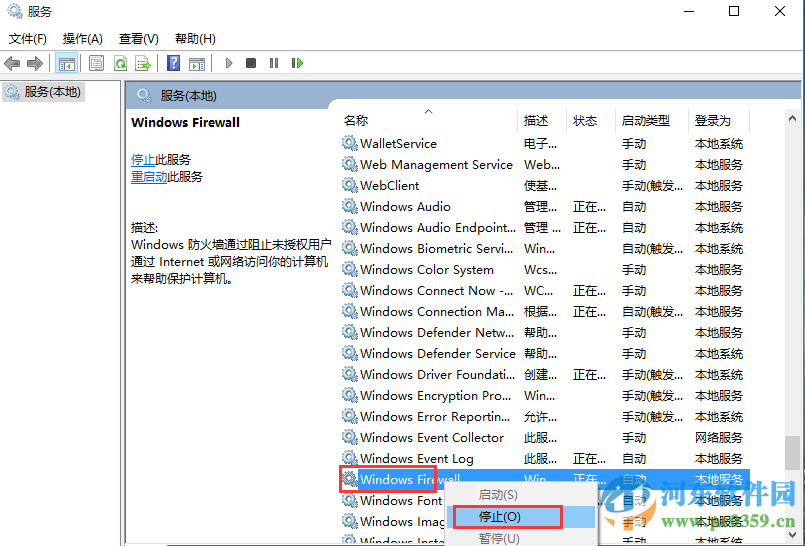The height and width of the screenshot is (546, 805).
Task: Click the gear icon beside Windows Defender Service
Action: click(350, 354)
